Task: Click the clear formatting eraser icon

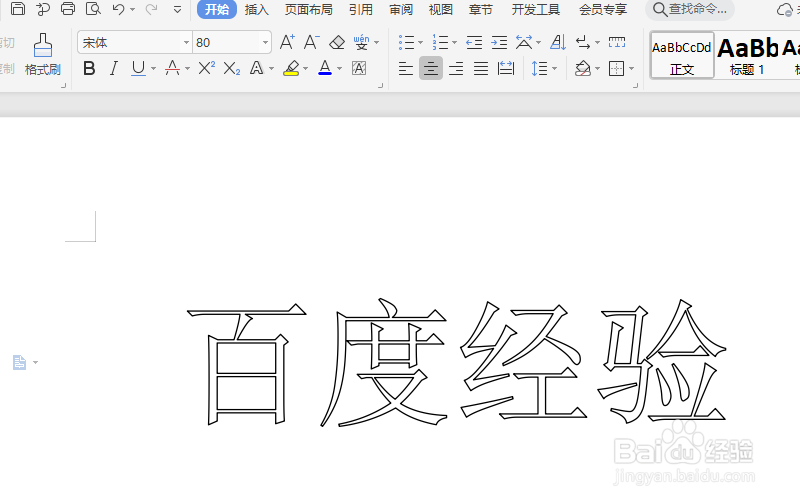Action: [337, 42]
